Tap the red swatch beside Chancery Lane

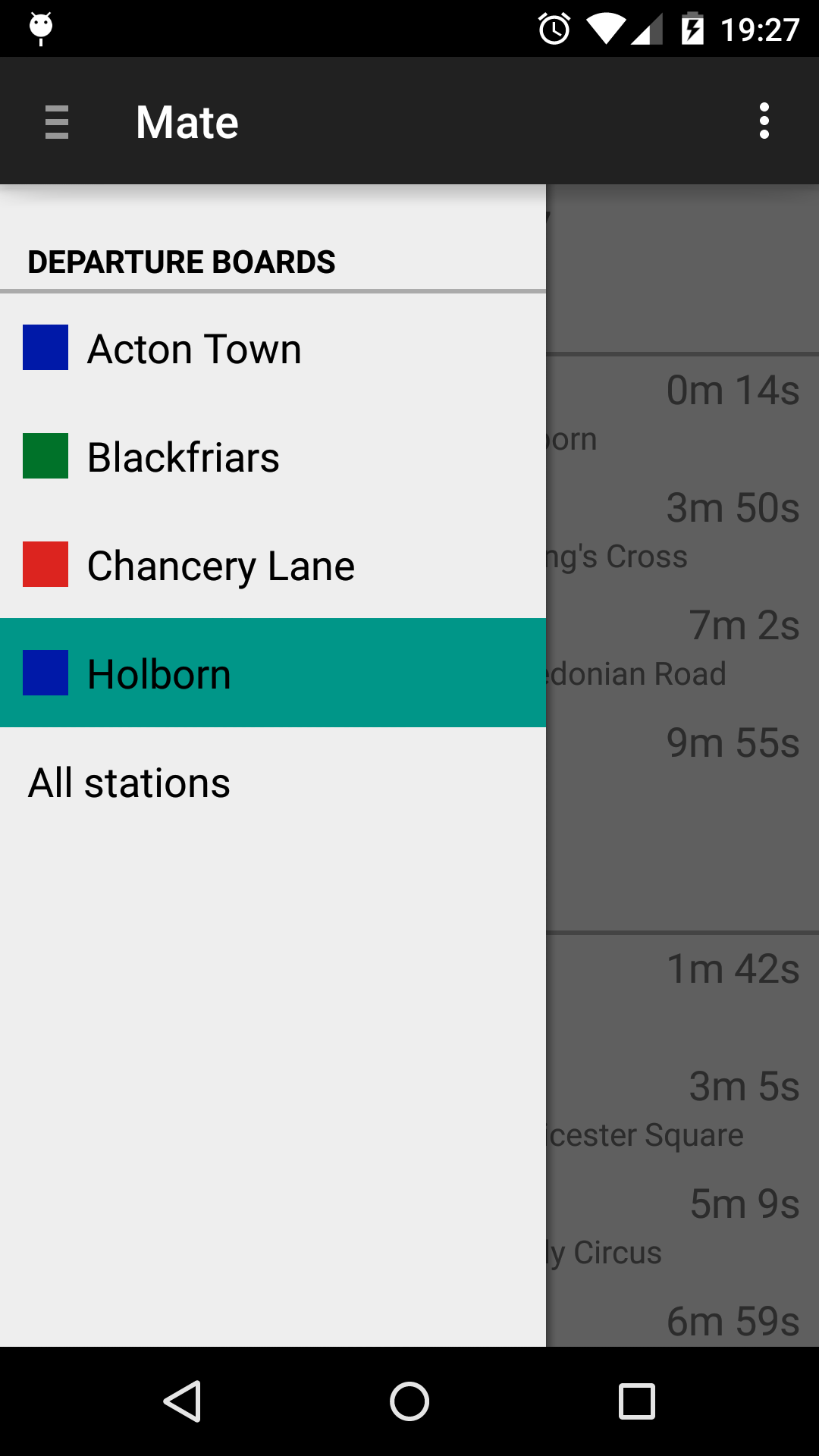pyautogui.click(x=45, y=564)
